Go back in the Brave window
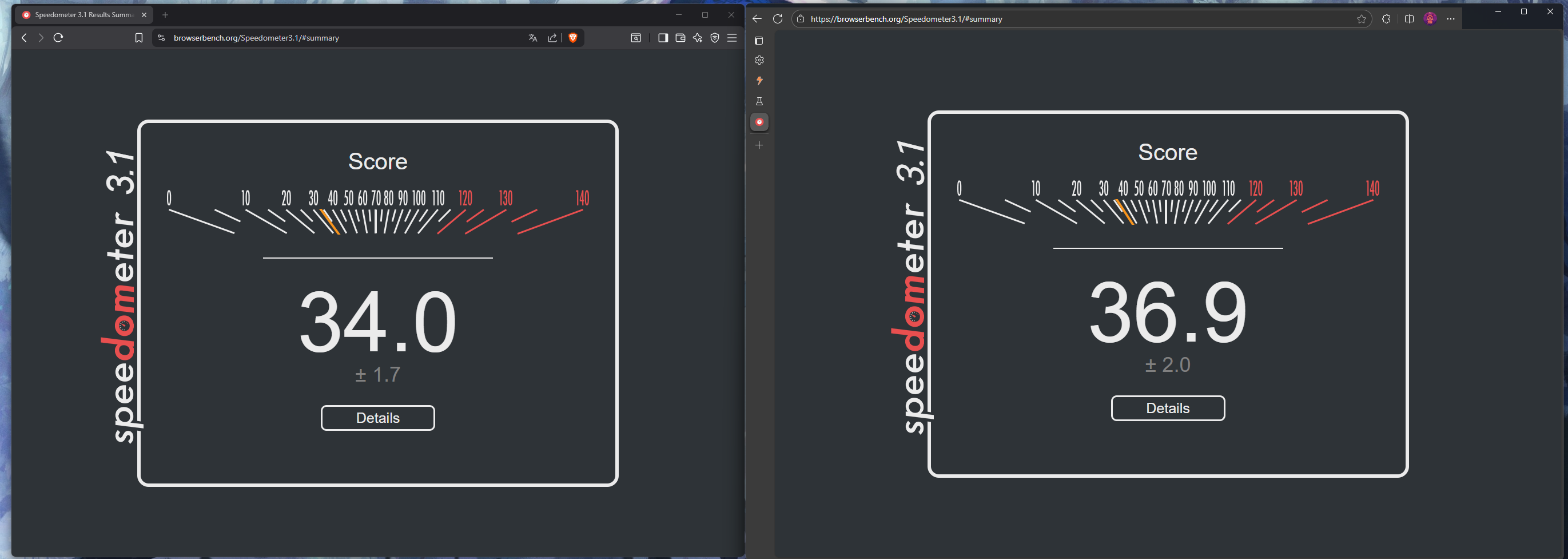Screen dimensions: 1568x559 click(x=25, y=38)
